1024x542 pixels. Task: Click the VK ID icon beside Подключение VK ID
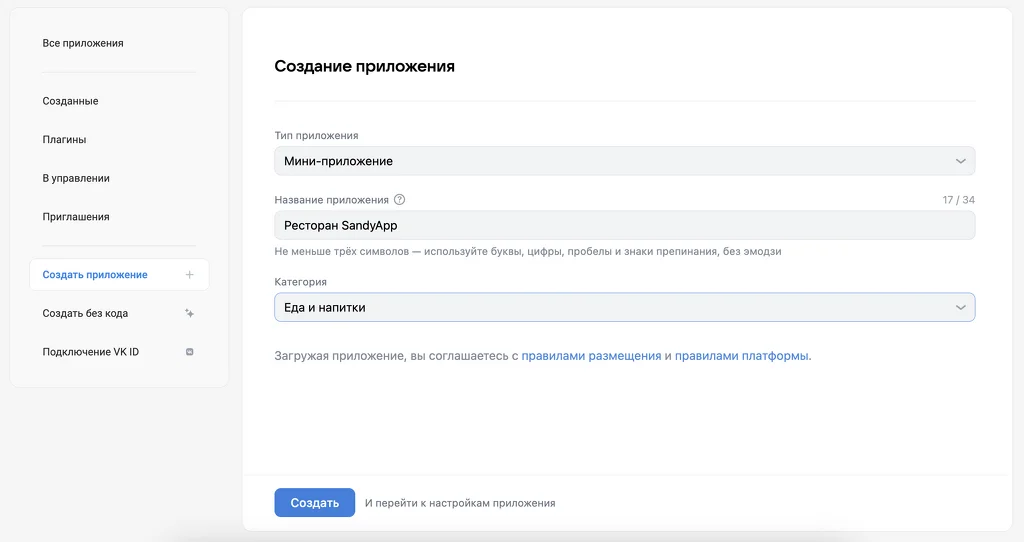point(189,352)
